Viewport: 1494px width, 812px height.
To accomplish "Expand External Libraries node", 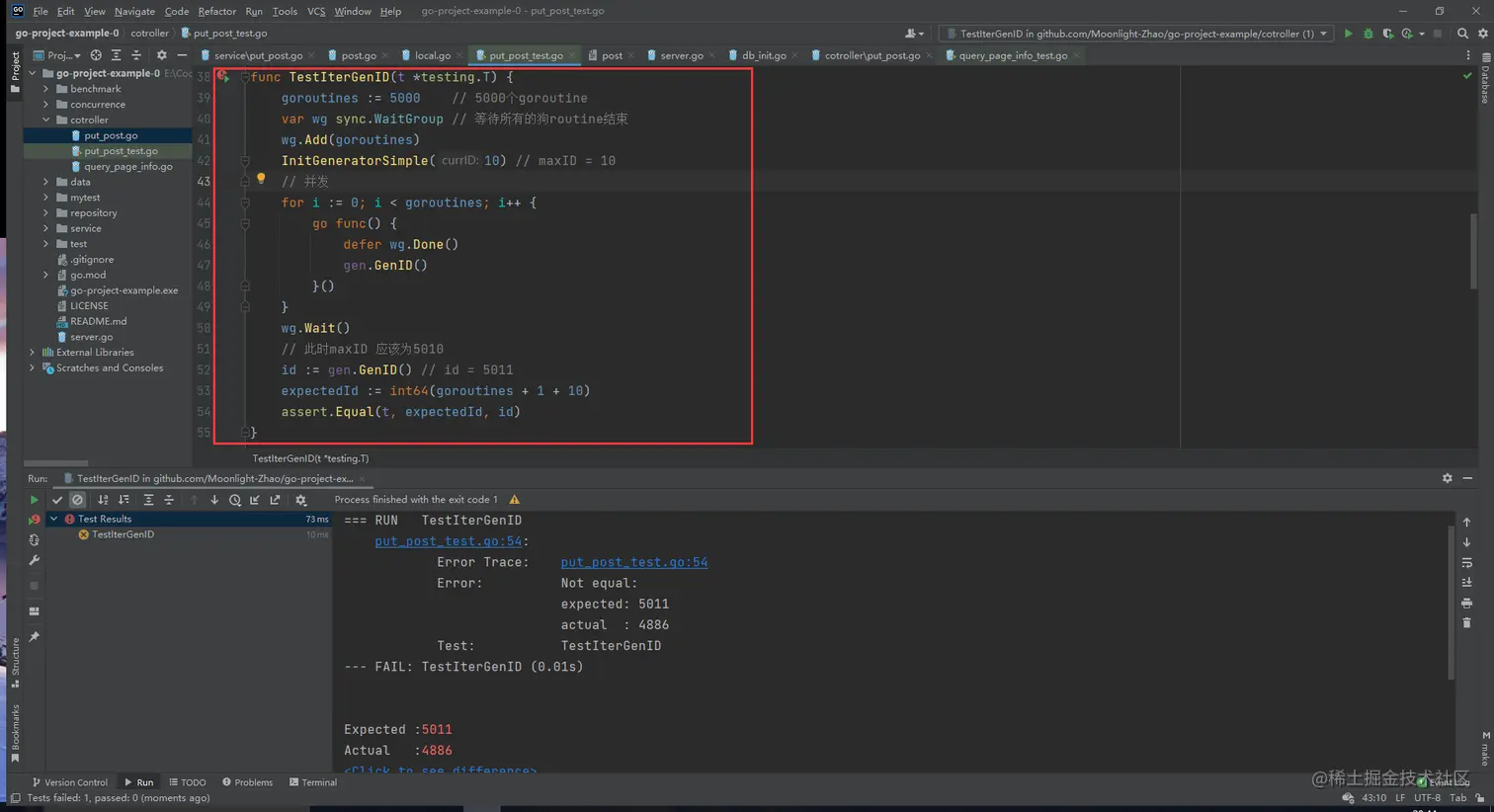I will click(33, 352).
